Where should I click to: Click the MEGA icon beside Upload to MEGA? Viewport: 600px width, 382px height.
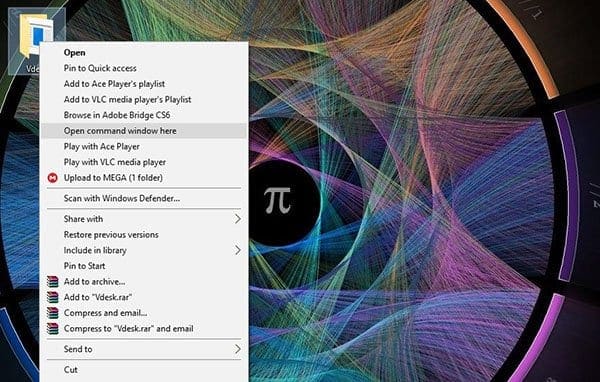tap(52, 178)
